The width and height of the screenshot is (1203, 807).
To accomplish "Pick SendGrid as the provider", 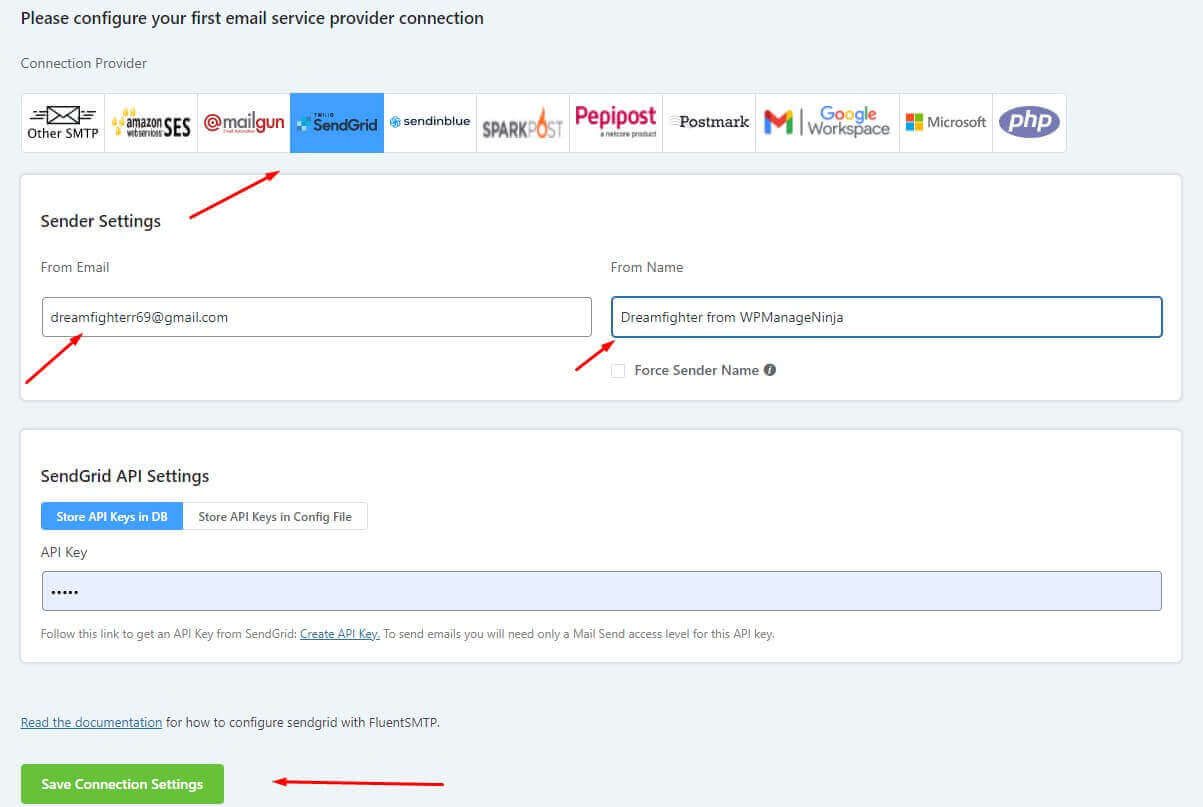I will pos(337,123).
